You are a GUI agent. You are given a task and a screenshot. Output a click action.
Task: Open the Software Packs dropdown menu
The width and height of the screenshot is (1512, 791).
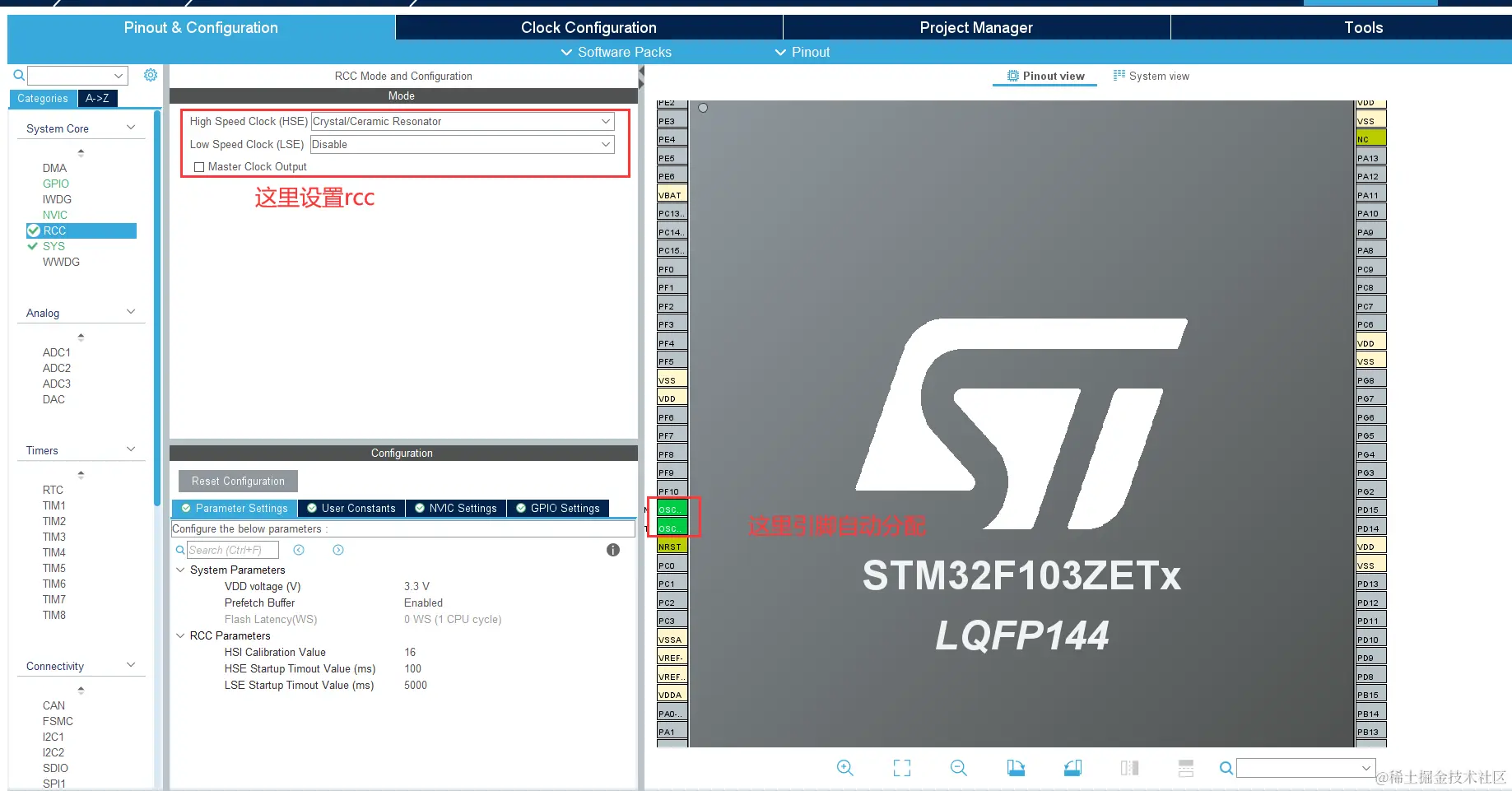(616, 52)
